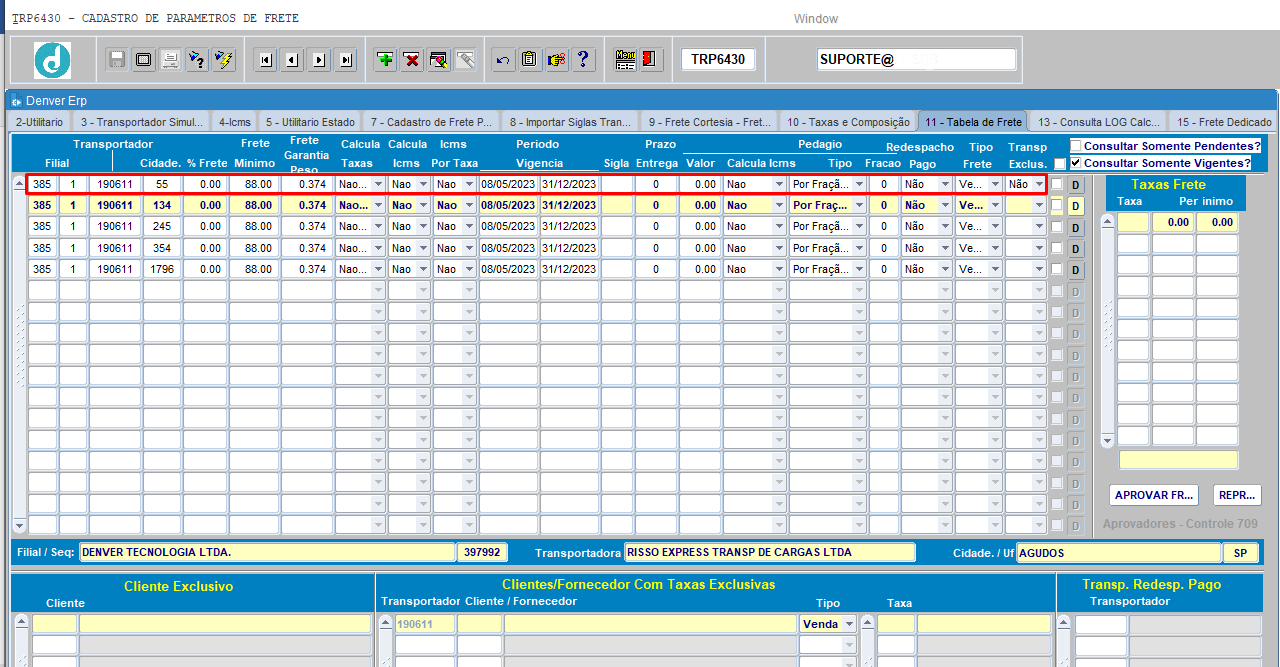This screenshot has width=1280, height=667.
Task: Click Taxas Frete scrollbar down arrow
Action: (1107, 441)
